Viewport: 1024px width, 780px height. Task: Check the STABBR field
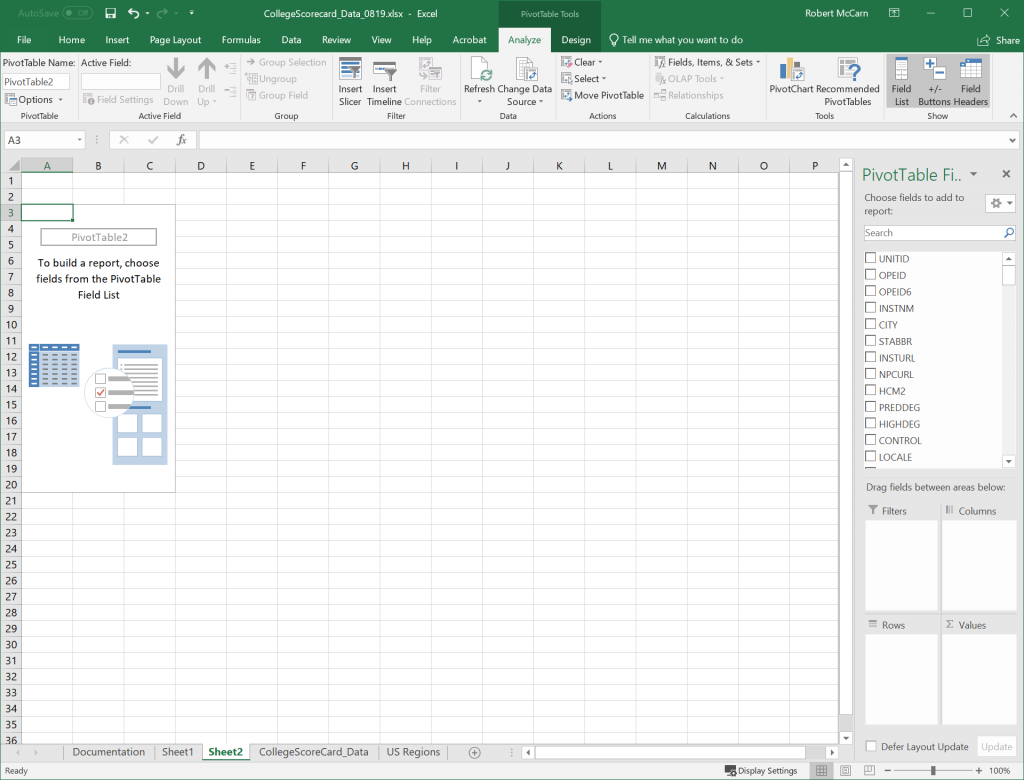tap(871, 340)
